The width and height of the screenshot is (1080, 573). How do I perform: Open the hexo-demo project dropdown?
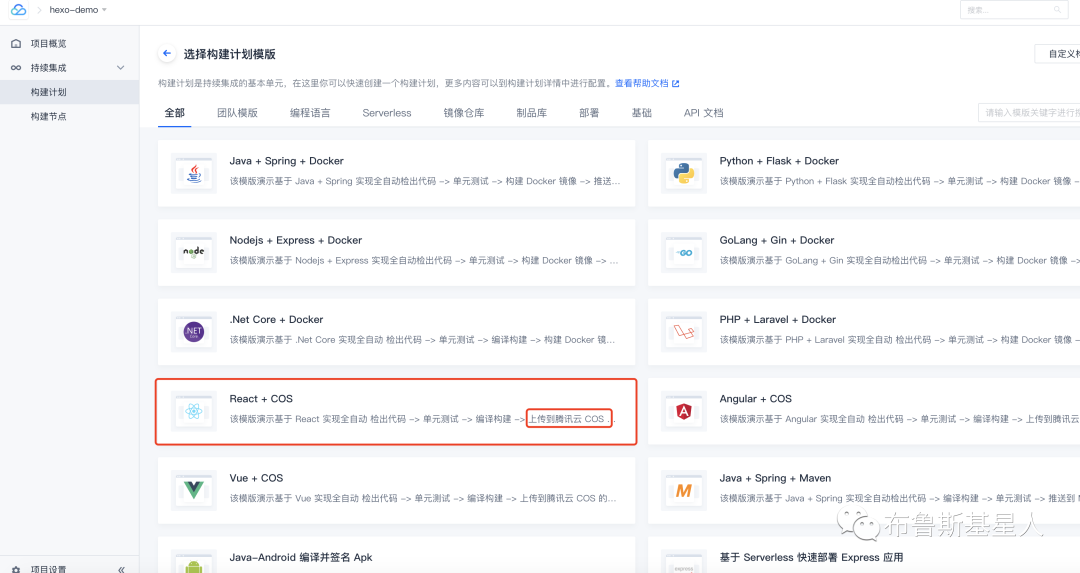(x=78, y=10)
